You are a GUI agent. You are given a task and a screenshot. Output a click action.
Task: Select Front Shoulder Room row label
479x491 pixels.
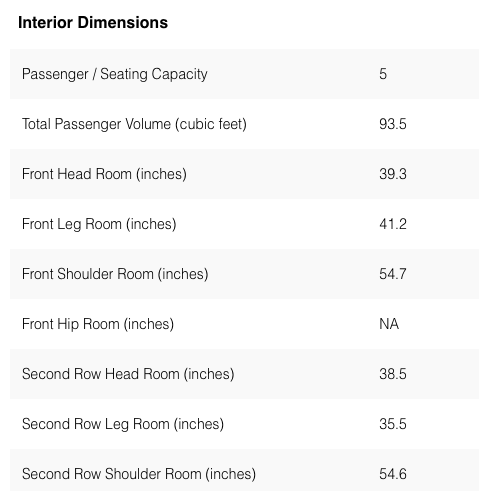[x=115, y=274]
